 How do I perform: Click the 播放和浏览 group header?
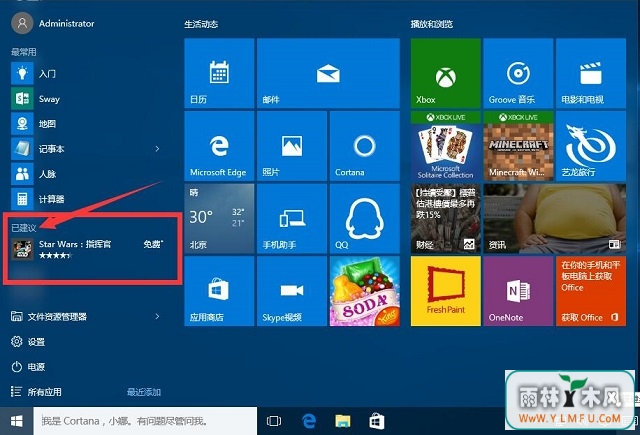(x=432, y=24)
